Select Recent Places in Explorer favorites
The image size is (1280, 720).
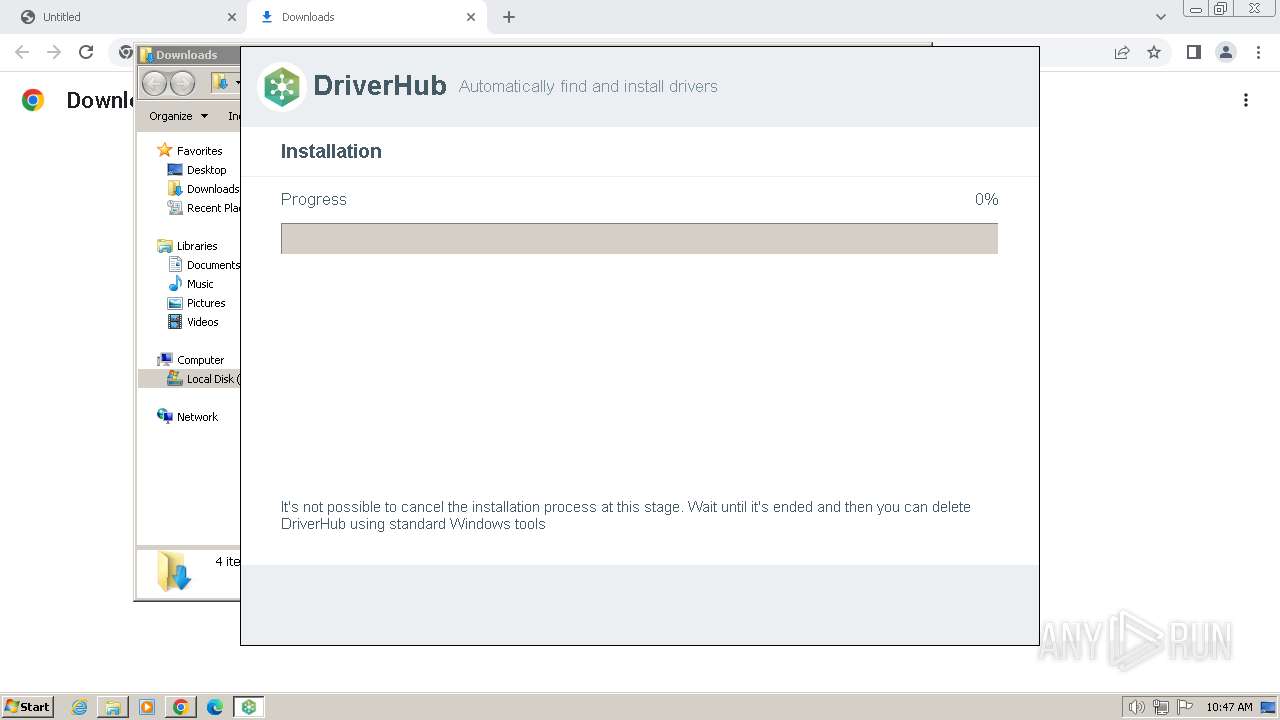tap(203, 208)
